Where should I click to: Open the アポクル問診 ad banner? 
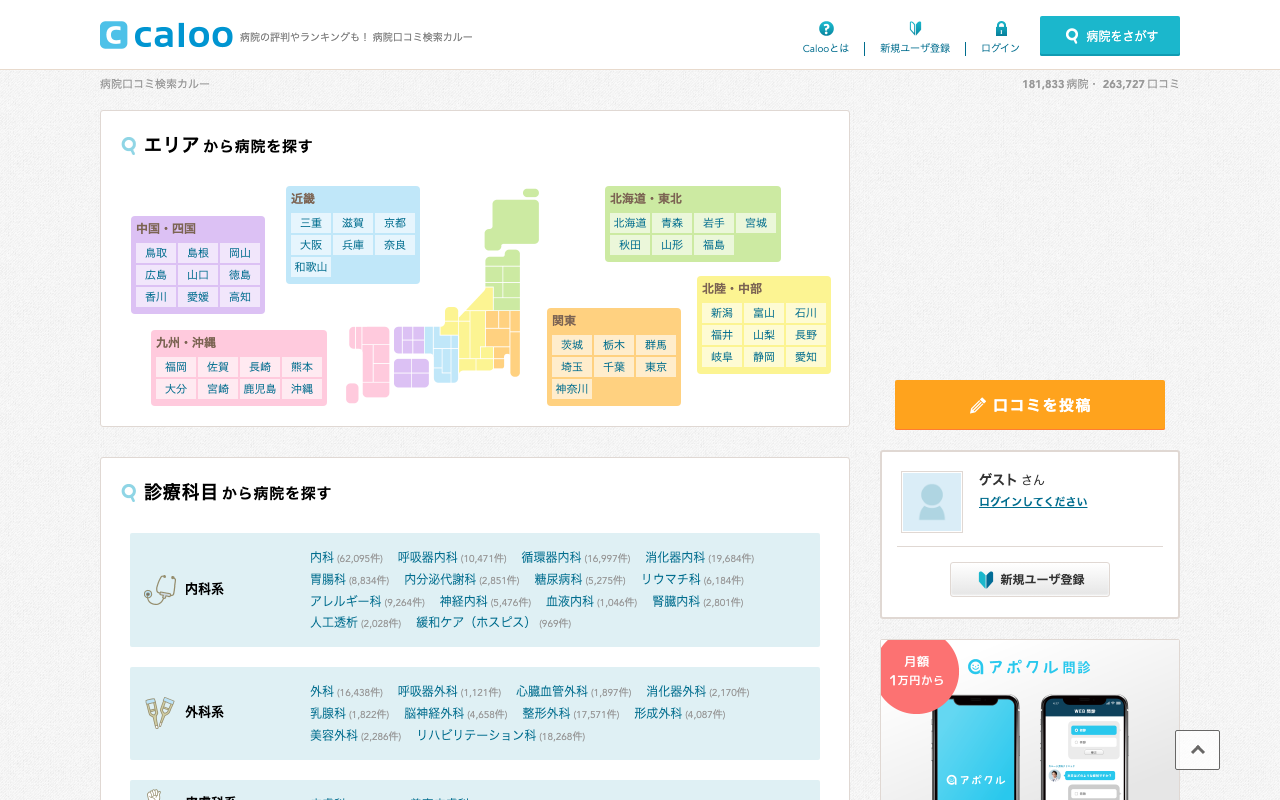pyautogui.click(x=1030, y=720)
